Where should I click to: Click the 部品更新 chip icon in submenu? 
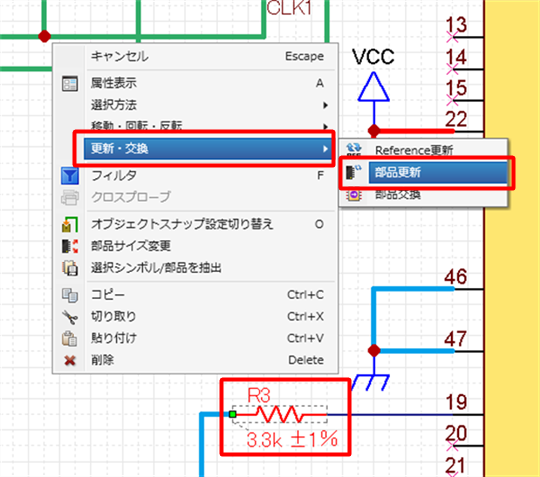tap(354, 172)
